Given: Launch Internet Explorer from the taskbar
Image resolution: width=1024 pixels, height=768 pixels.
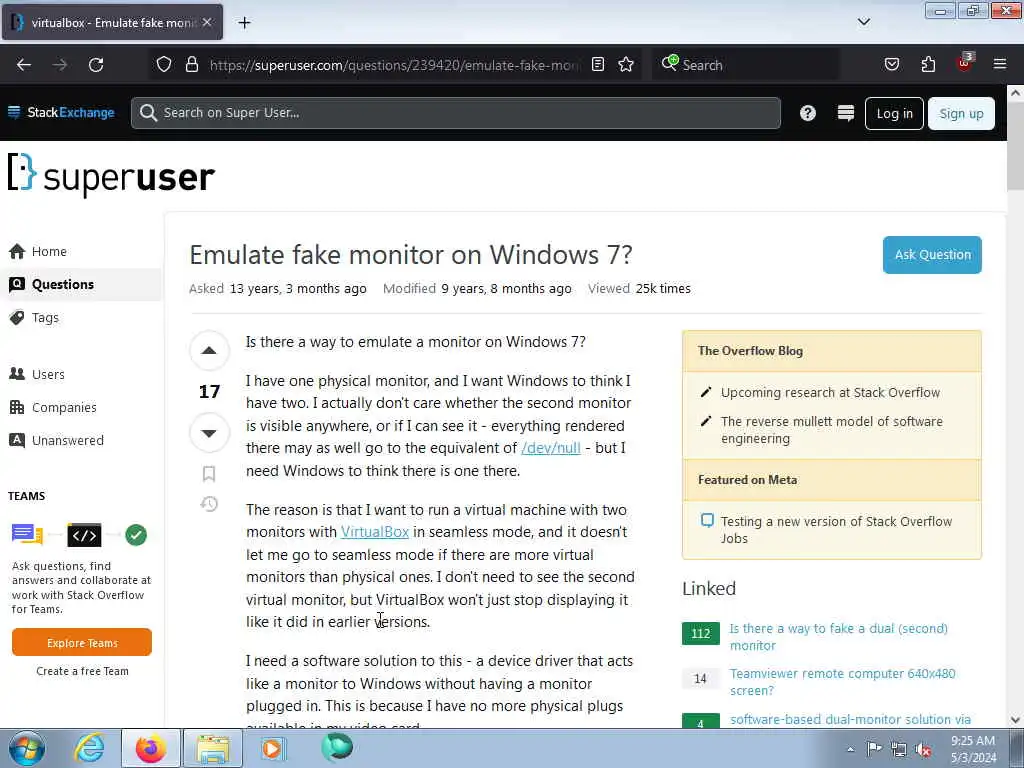Looking at the screenshot, I should (x=89, y=748).
